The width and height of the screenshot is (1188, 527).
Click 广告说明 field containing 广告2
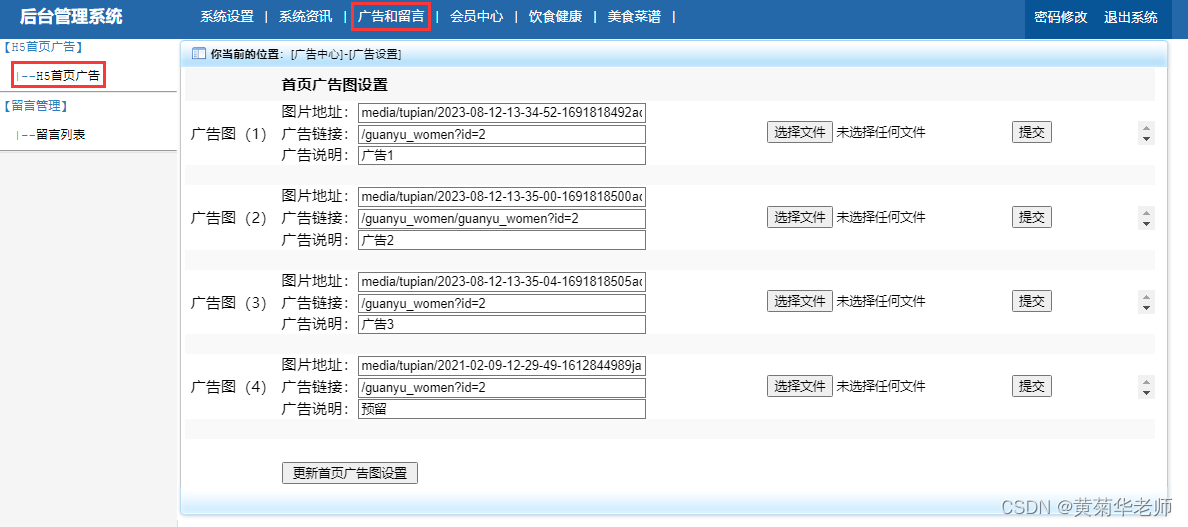pyautogui.click(x=502, y=240)
